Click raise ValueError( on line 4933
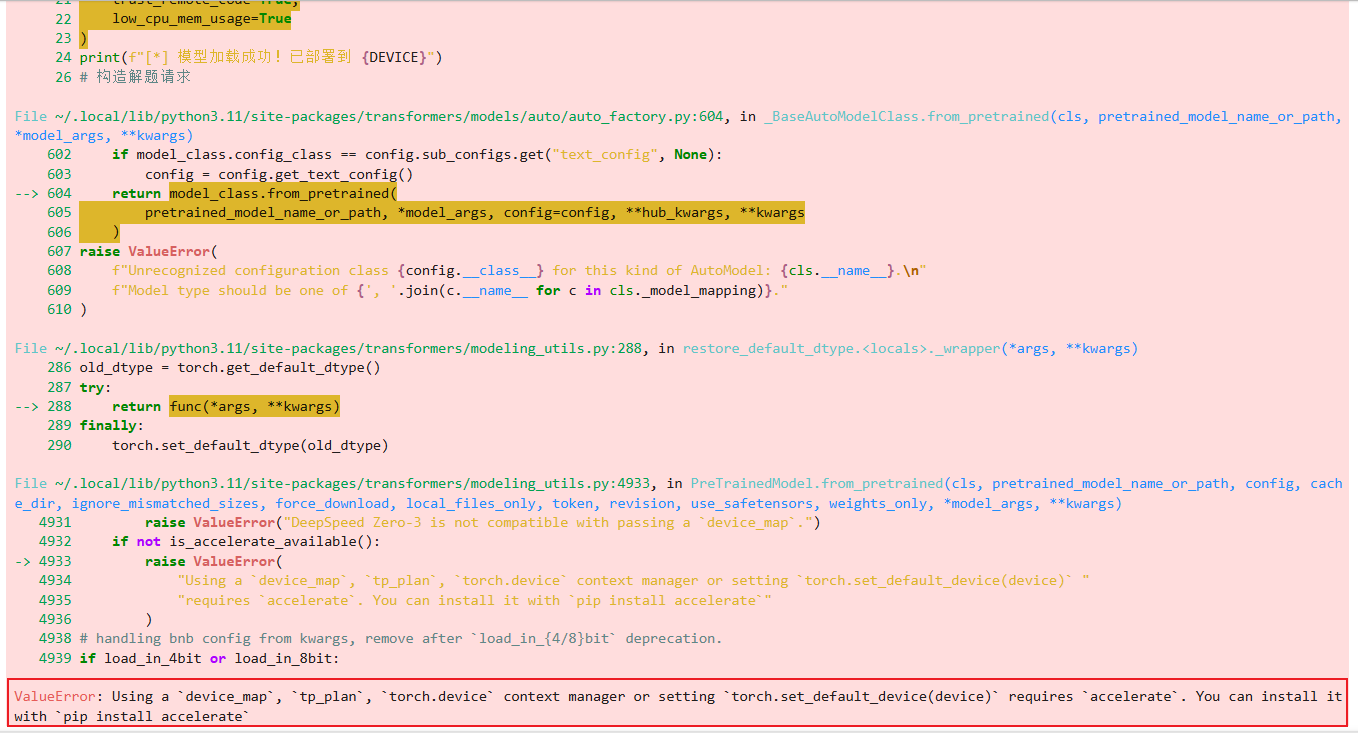Screen dimensions: 1358x734 [x=214, y=561]
